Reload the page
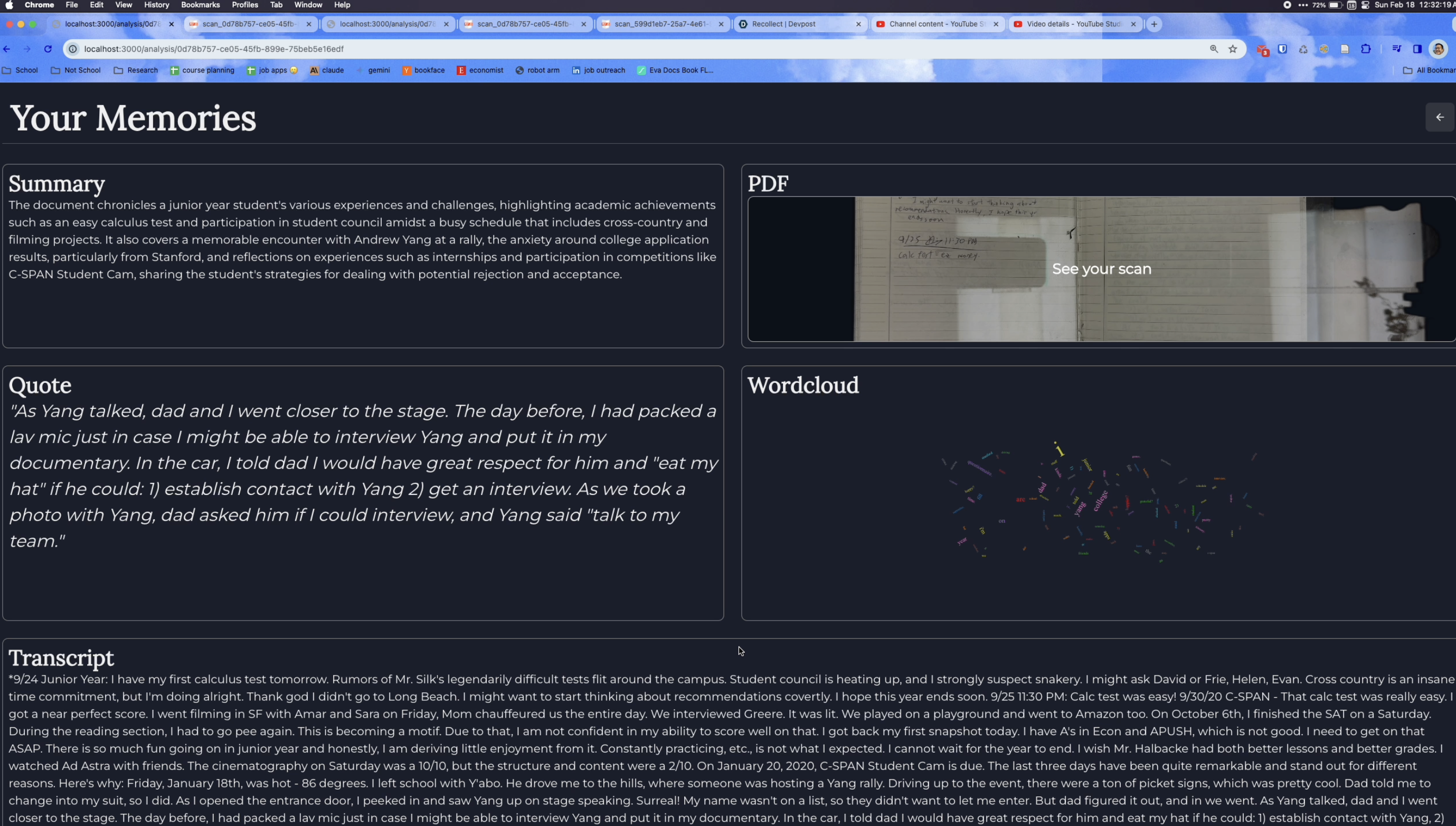This screenshot has width=1456, height=826. pos(48,49)
